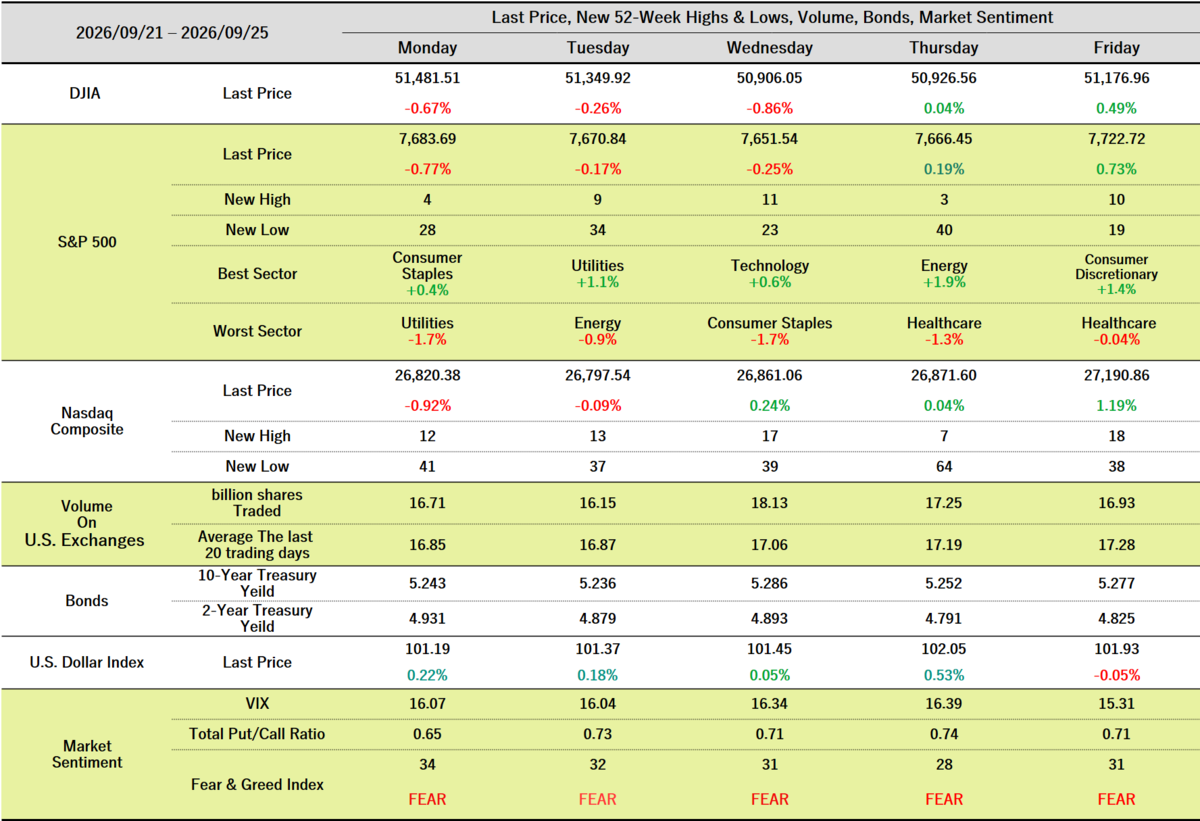This screenshot has height=821, width=1200.
Task: Select the Wednesday column header
Action: pos(770,48)
